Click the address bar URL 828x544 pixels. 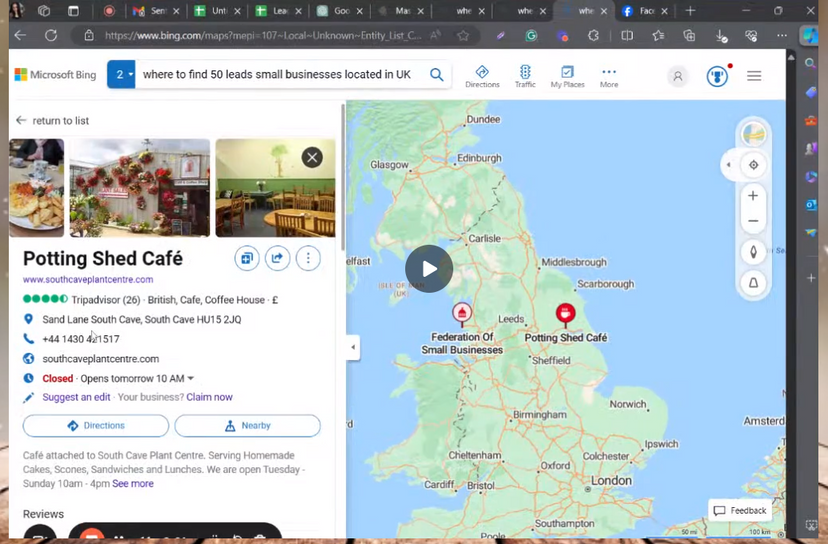click(x=262, y=35)
